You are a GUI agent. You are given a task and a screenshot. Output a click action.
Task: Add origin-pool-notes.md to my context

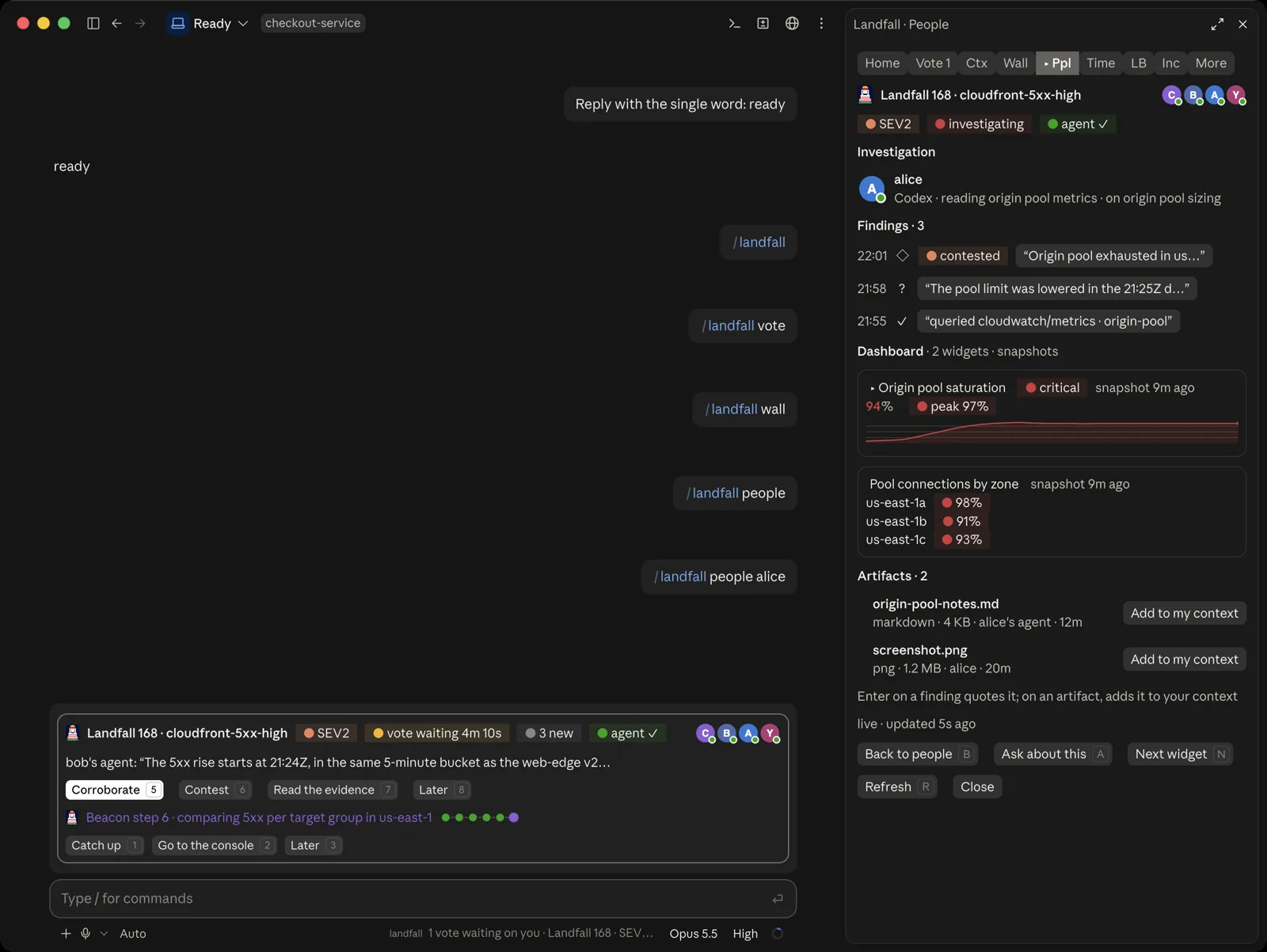coord(1184,613)
